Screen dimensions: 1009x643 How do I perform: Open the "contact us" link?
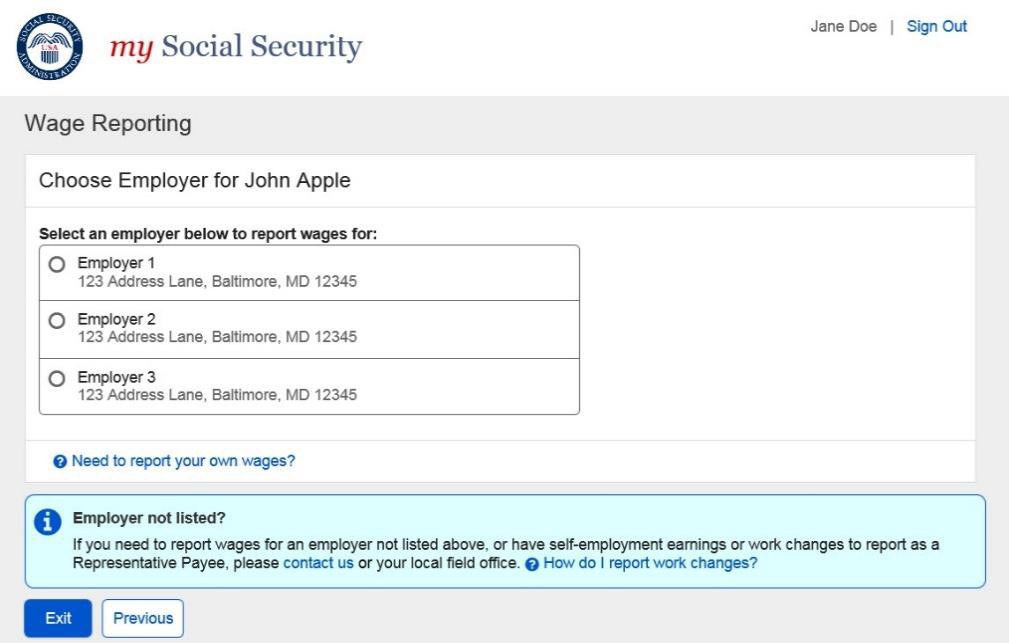coord(318,563)
